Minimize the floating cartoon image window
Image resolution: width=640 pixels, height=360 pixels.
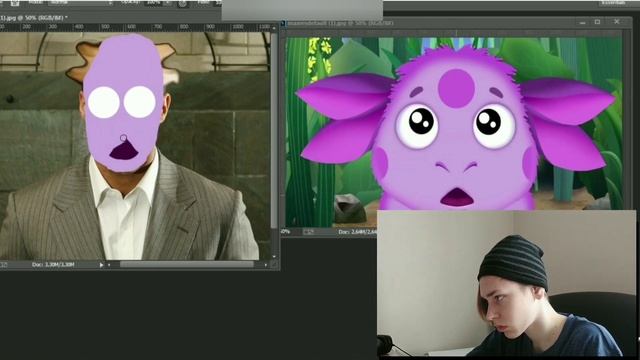583,22
